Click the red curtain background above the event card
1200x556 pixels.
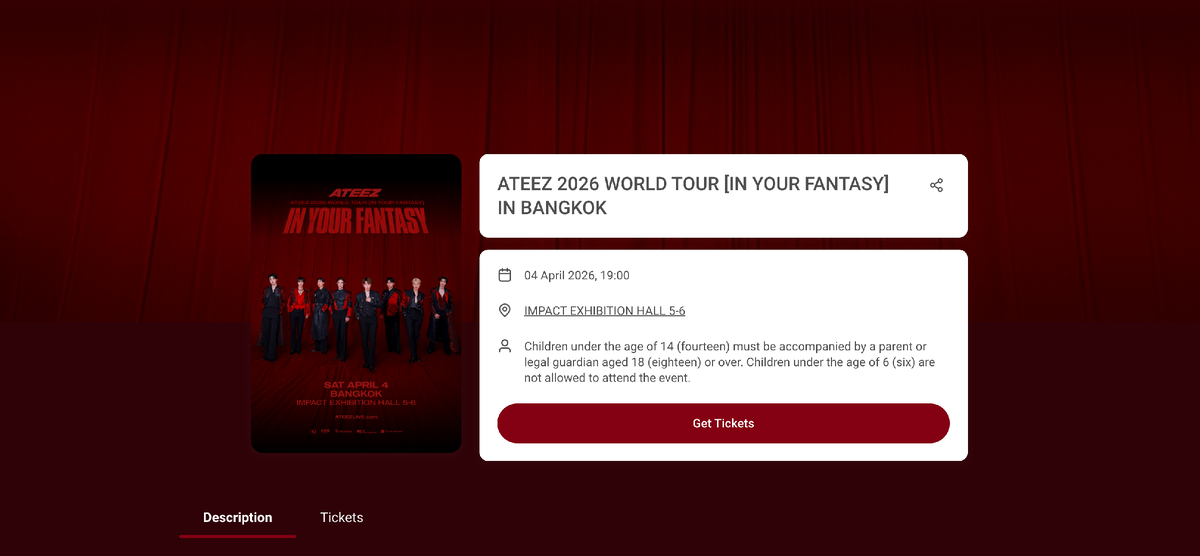coord(600,70)
